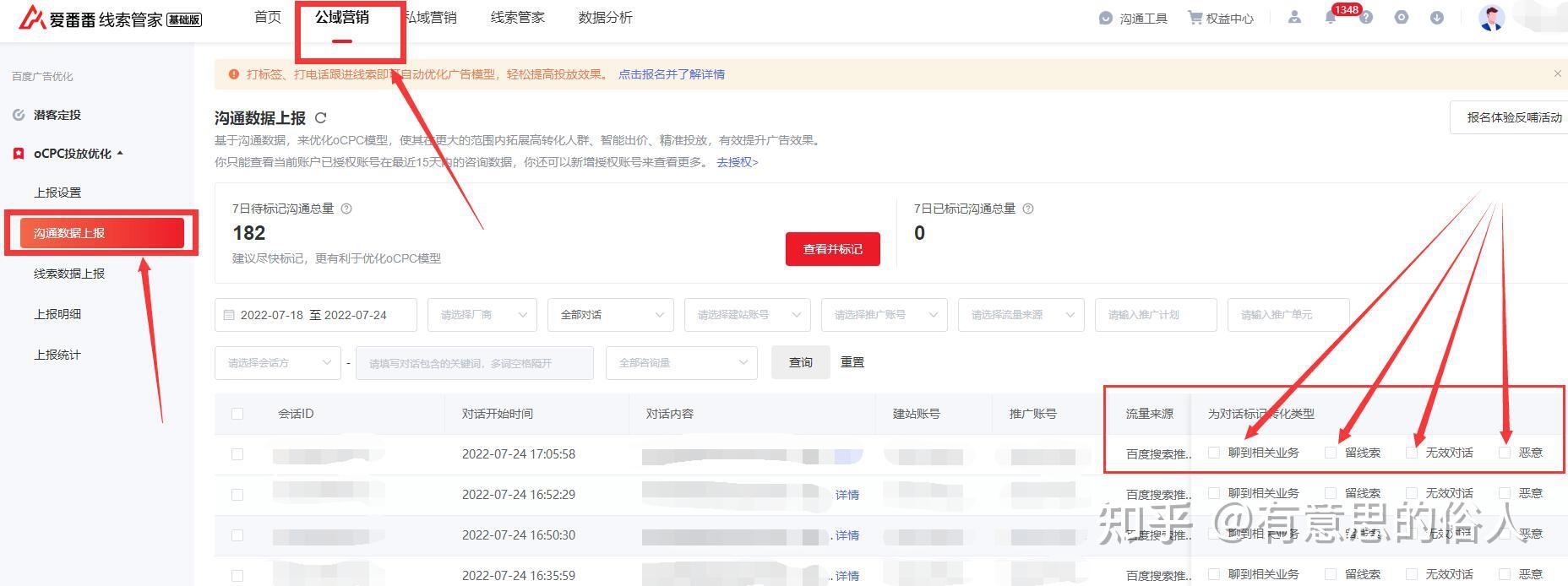Image resolution: width=1568 pixels, height=586 pixels.
Task: Select row checkbox for 16:52:29 conversation
Action: click(x=237, y=495)
